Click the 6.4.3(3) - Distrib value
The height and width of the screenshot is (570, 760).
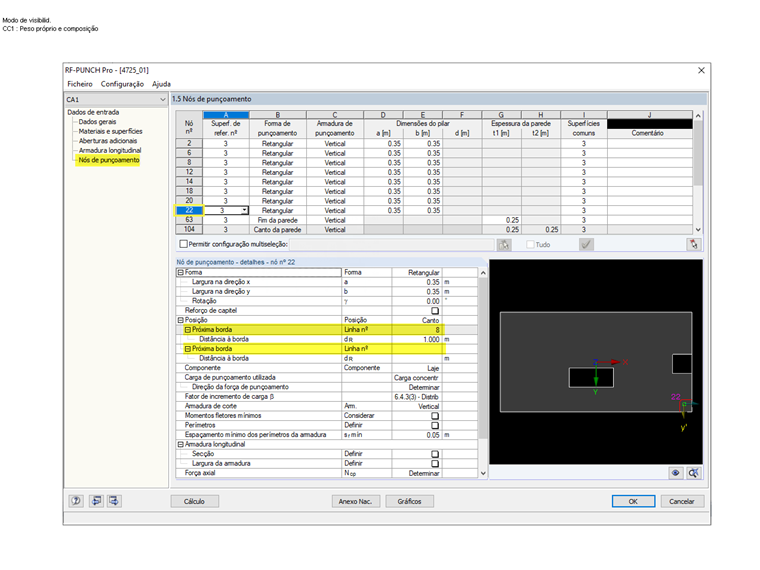[417, 396]
